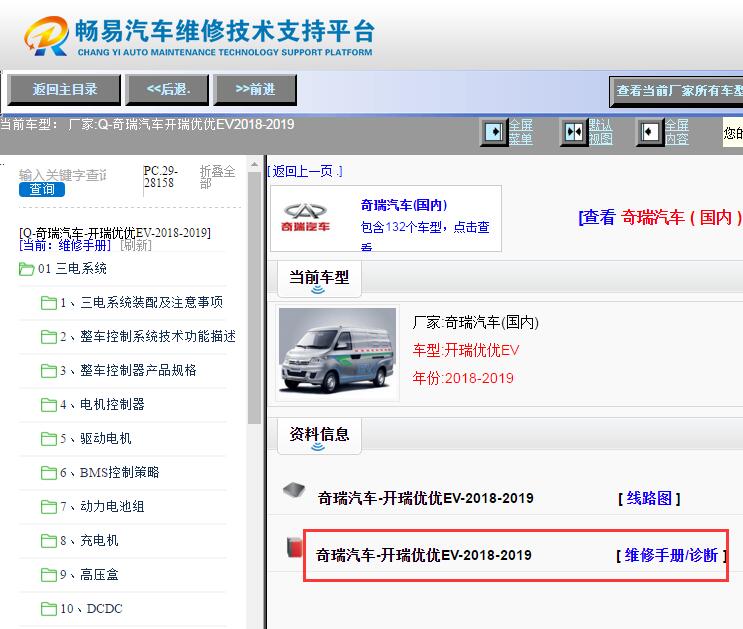
Task: Open 01 三电系统 tree item
Action: click(x=72, y=269)
